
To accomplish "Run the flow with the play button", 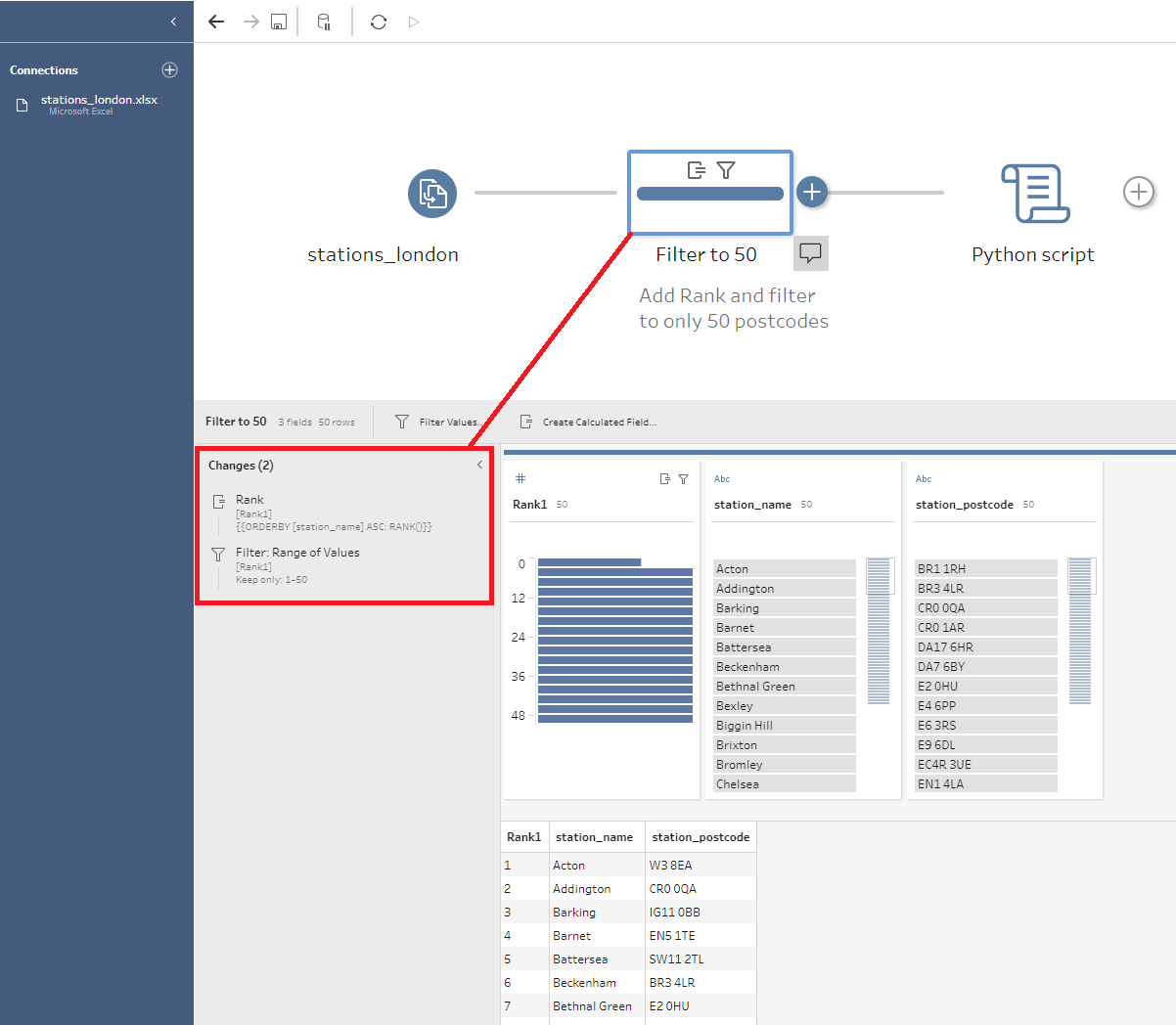I will [x=414, y=22].
